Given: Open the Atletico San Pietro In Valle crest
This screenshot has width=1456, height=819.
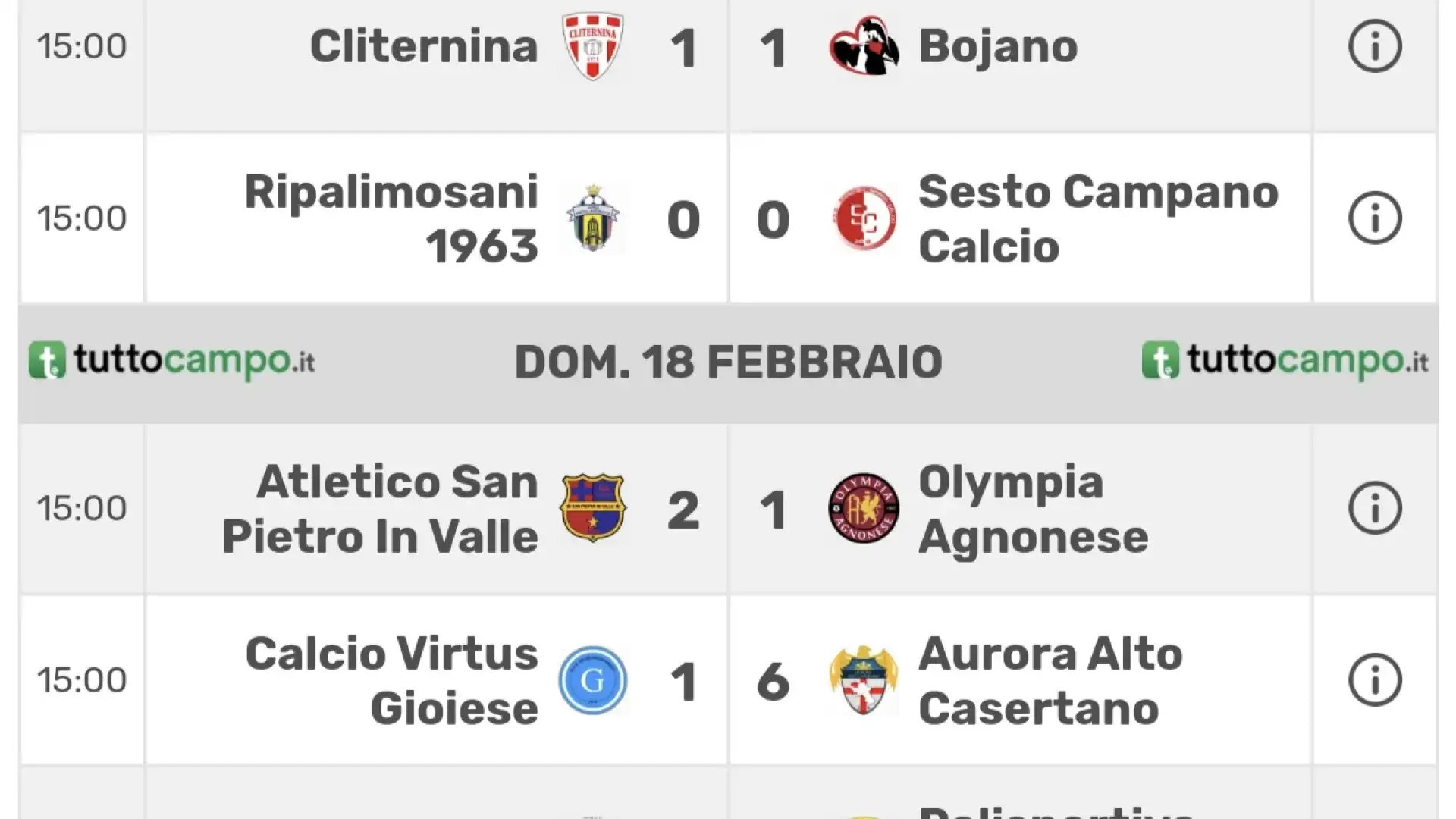Looking at the screenshot, I should [x=593, y=508].
